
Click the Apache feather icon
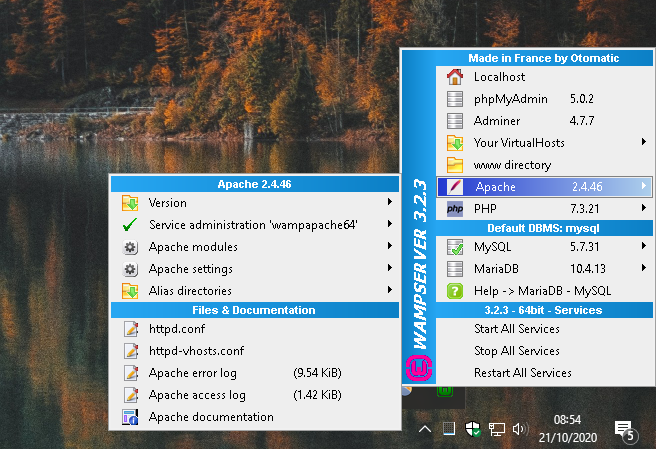tap(455, 187)
